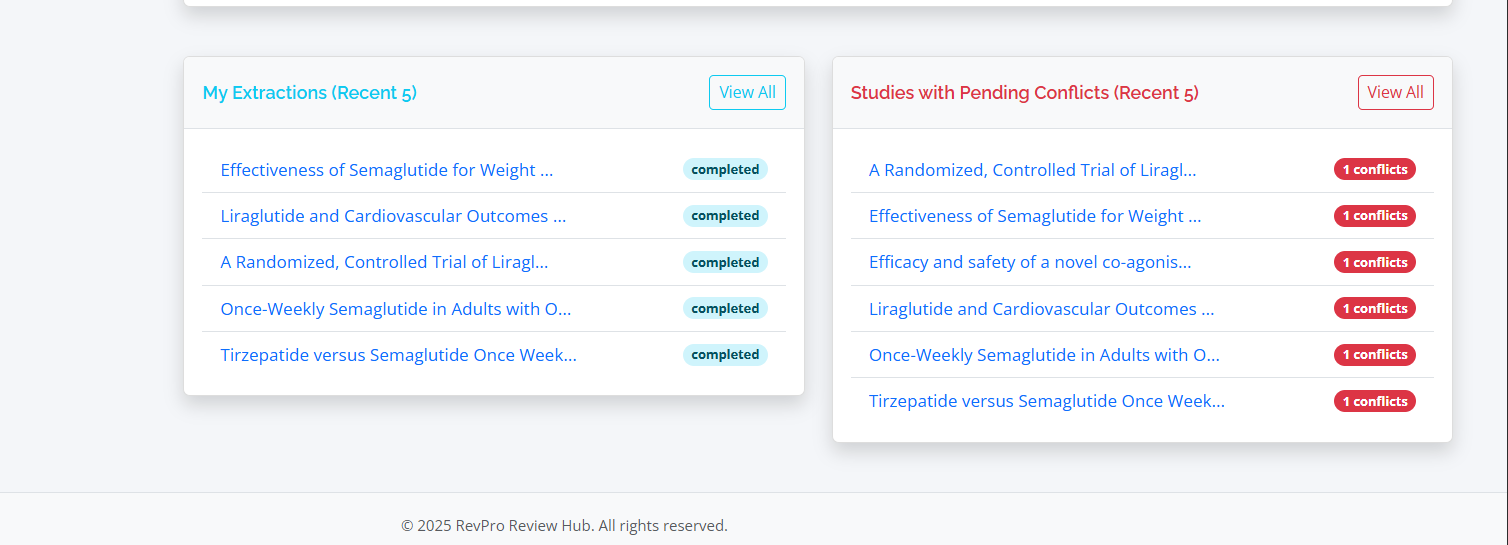Open Effectiveness of Semaglutide conflict study
Screen dimensions: 1508x545
[x=1035, y=216]
